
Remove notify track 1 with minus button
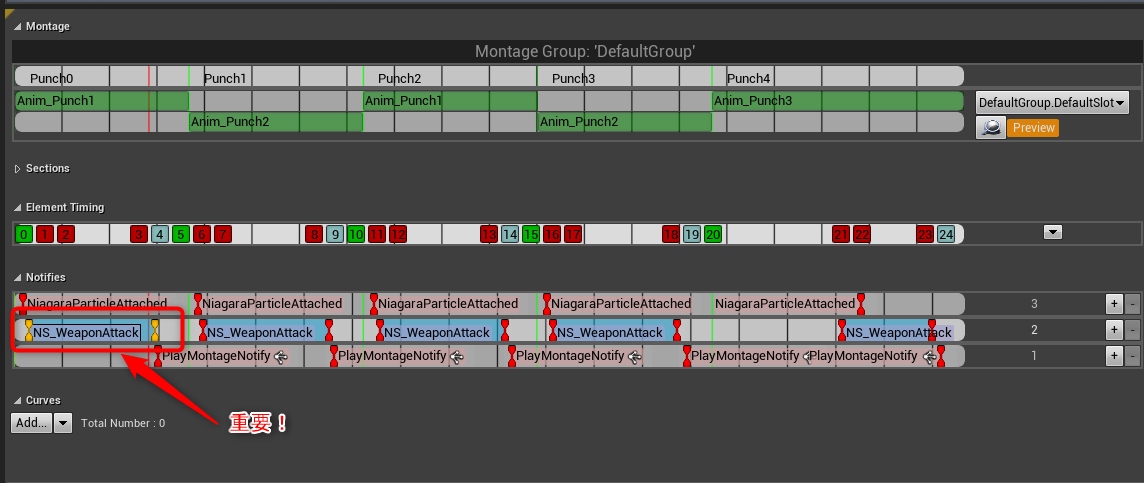click(x=1132, y=356)
